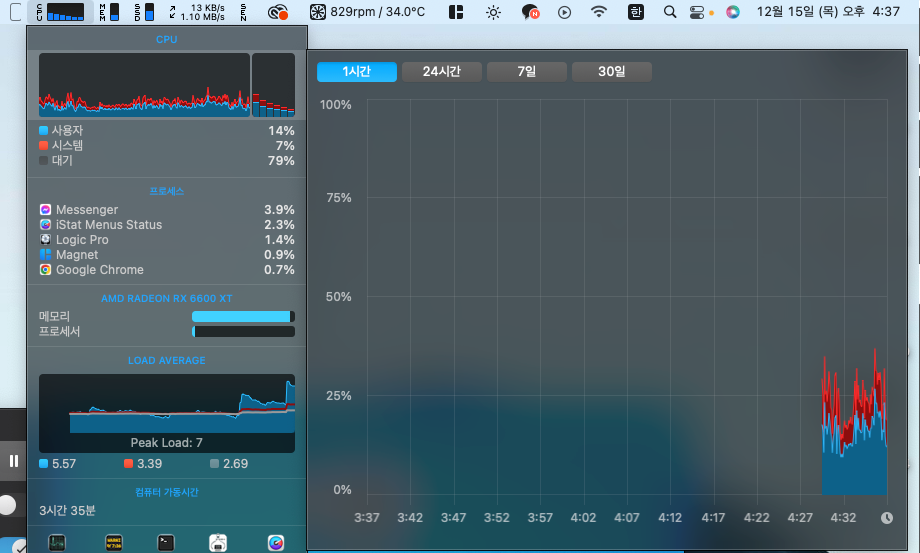Open the Magnet window manager icon
This screenshot has width=920, height=553.
tap(456, 12)
